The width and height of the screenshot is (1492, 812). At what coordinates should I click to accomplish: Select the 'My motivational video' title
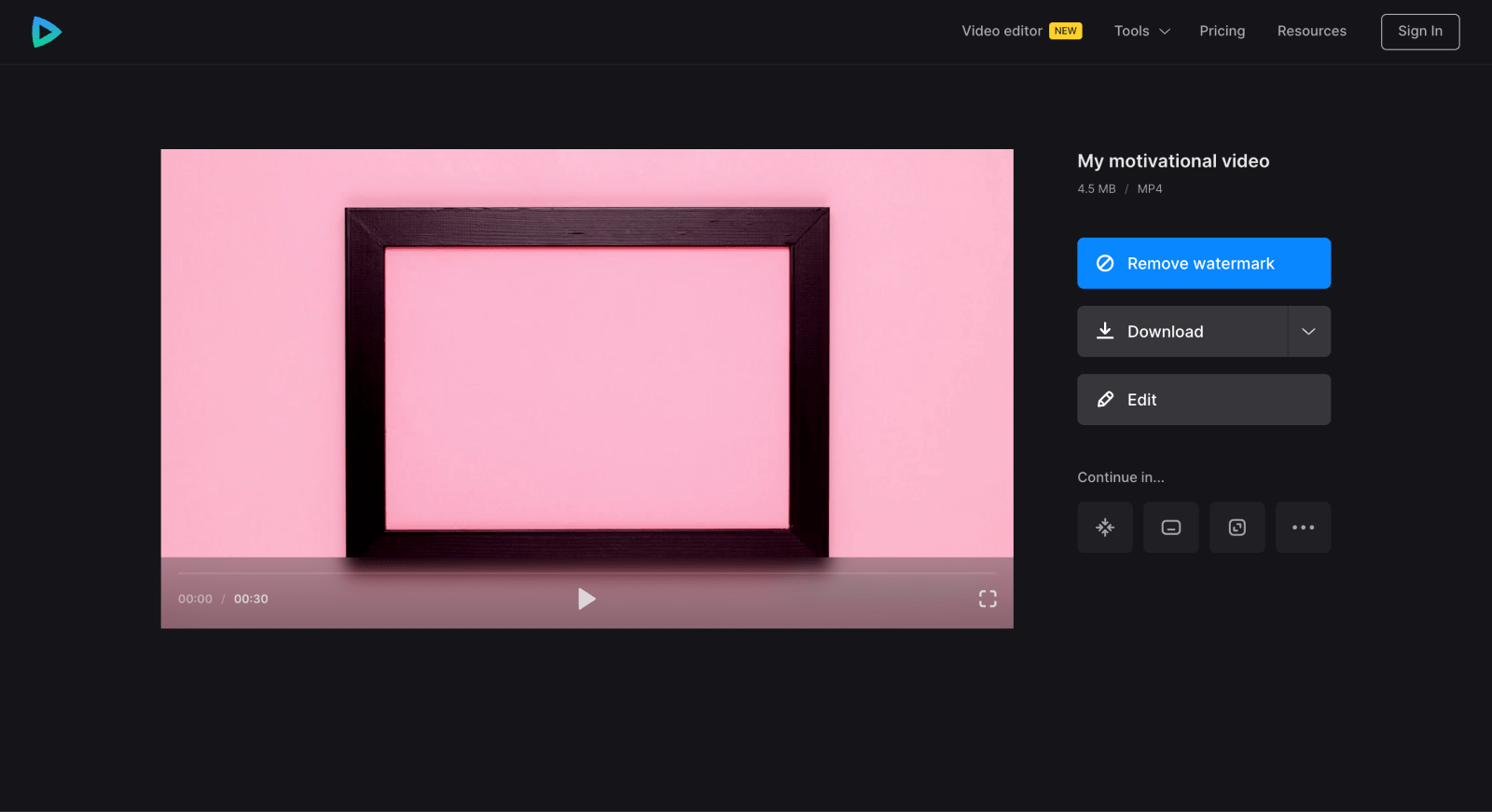pos(1173,161)
